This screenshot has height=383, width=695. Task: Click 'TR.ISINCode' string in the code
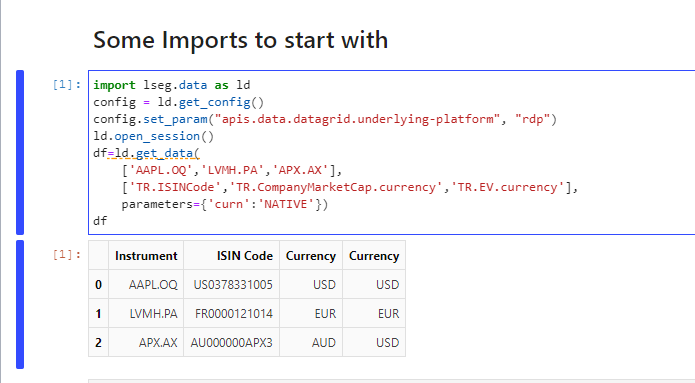coord(176,188)
